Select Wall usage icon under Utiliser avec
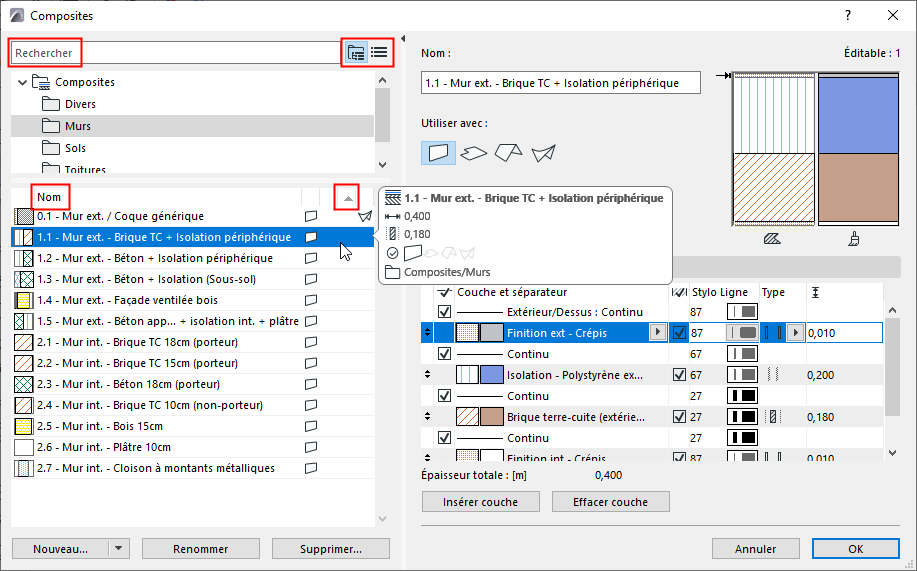The width and height of the screenshot is (917, 571). tap(438, 153)
